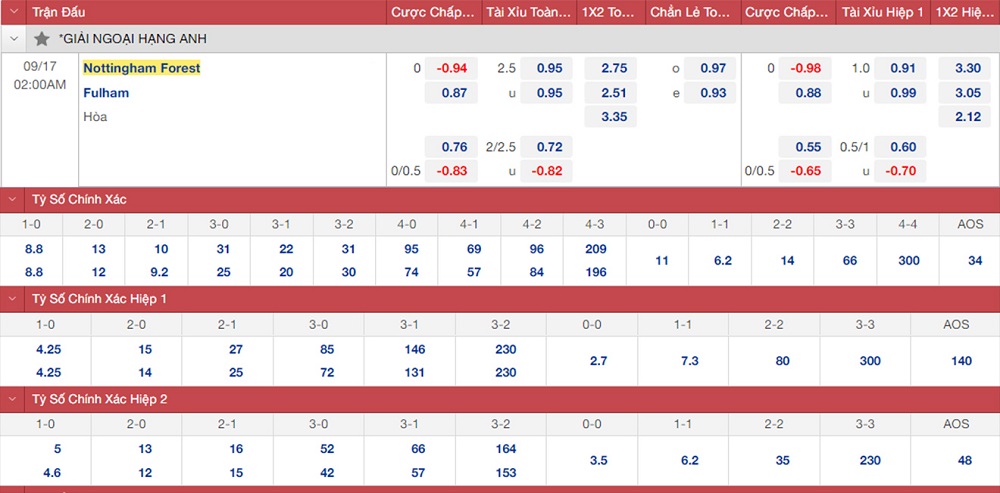
Task: Pick first-half handicap odds 0.88
Action: pyautogui.click(x=805, y=93)
